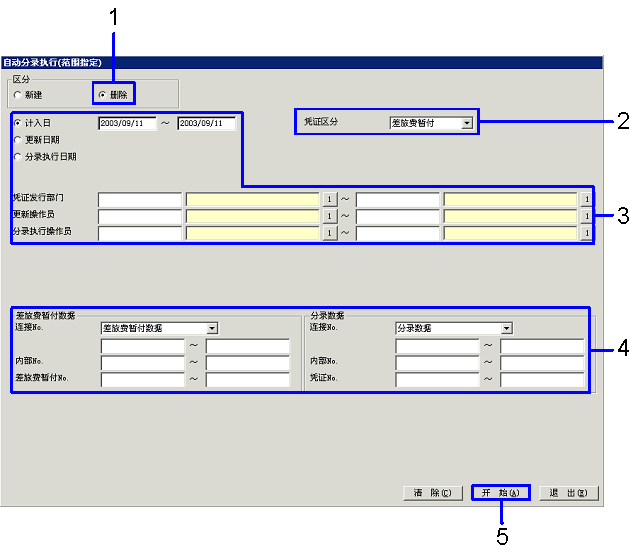Viewport: 630px width, 552px height.
Task: Click the start date field 2003/09/11
Action: (x=127, y=123)
